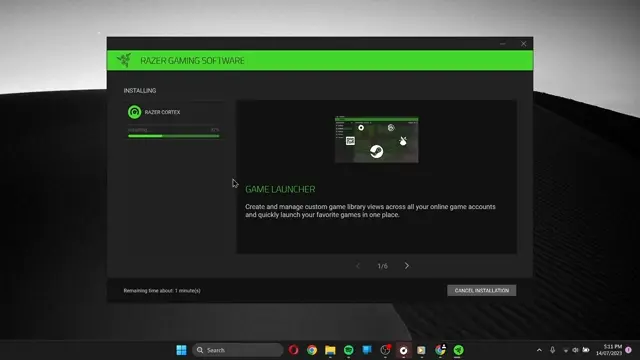Open first Google Chrome taskbar icon
This screenshot has height=360, width=640.
[x=312, y=350]
